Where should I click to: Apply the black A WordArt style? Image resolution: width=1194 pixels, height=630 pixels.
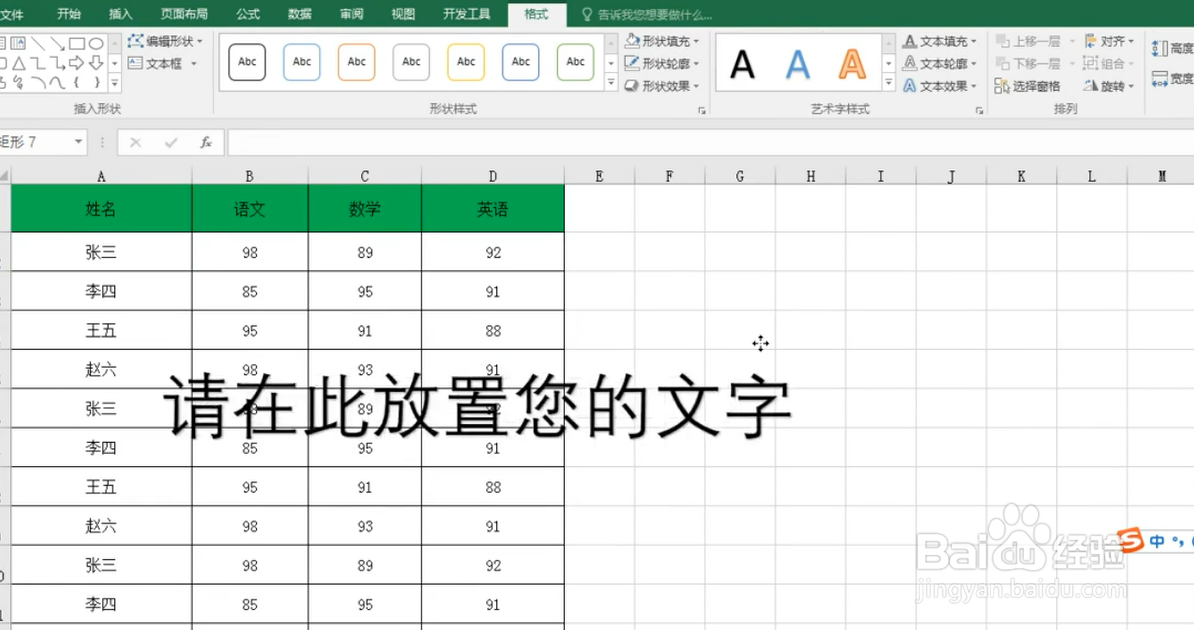coord(742,64)
